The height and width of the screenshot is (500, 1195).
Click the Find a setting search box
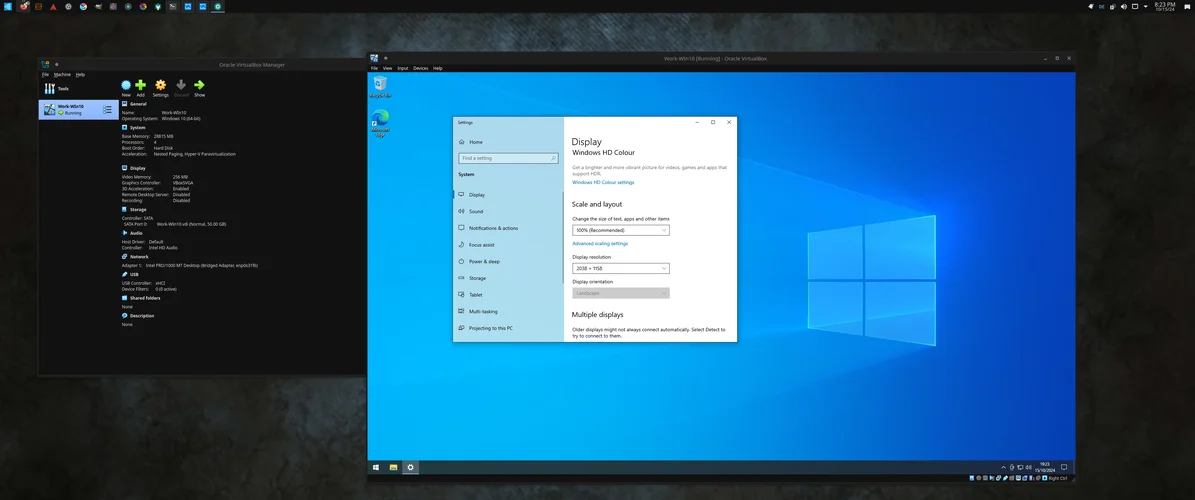508,158
